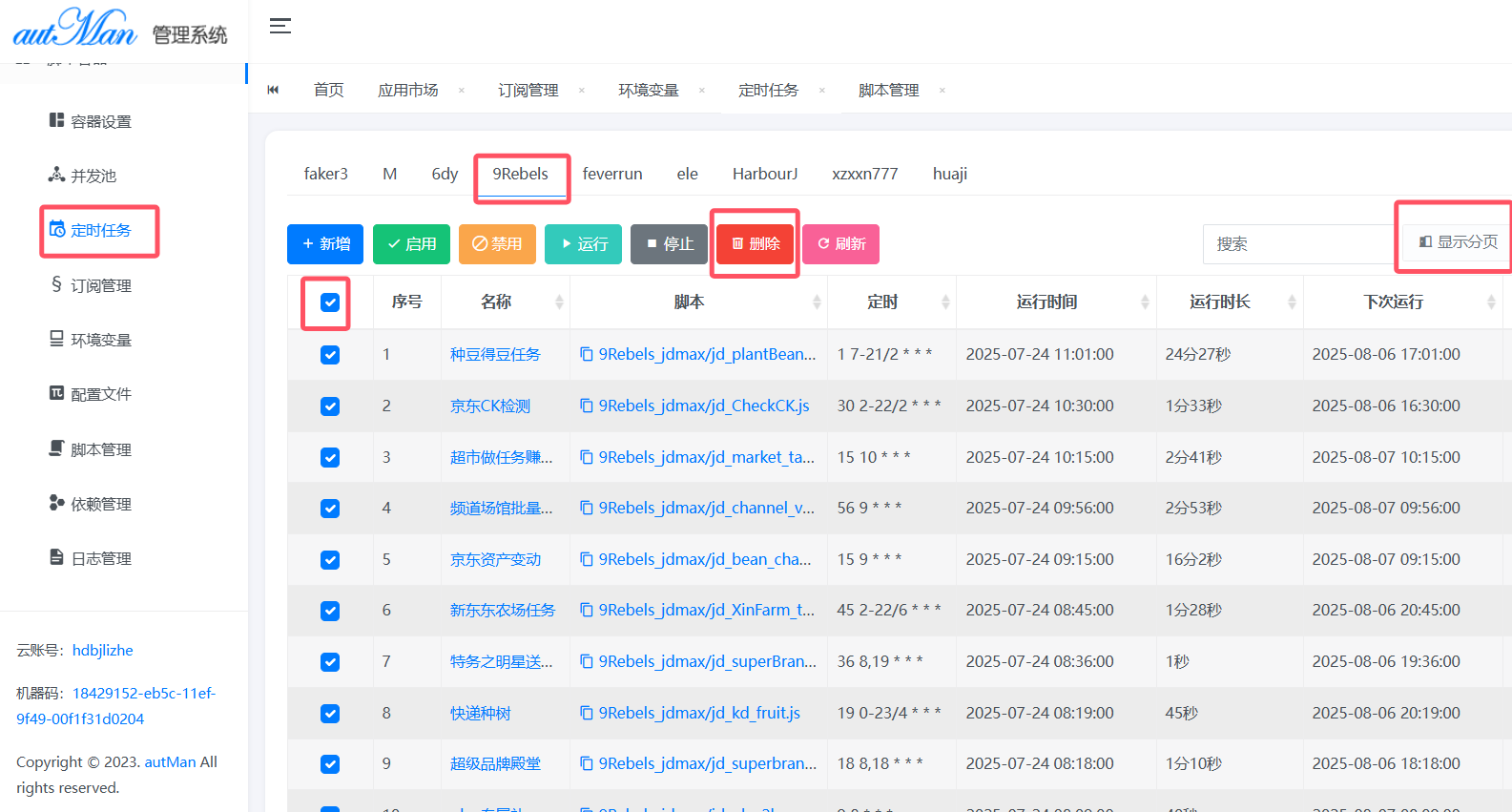Viewport: 1512px width, 812px height.
Task: Close the 脚本管理 tab
Action: 942,91
